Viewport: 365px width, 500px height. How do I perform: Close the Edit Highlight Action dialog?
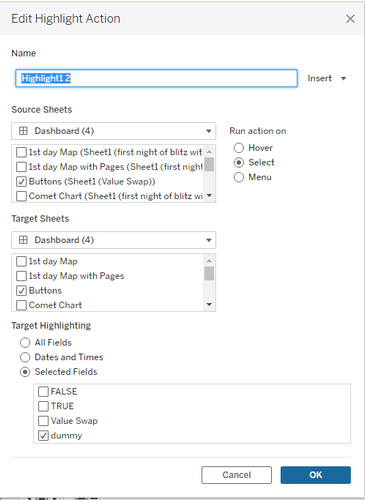350,19
